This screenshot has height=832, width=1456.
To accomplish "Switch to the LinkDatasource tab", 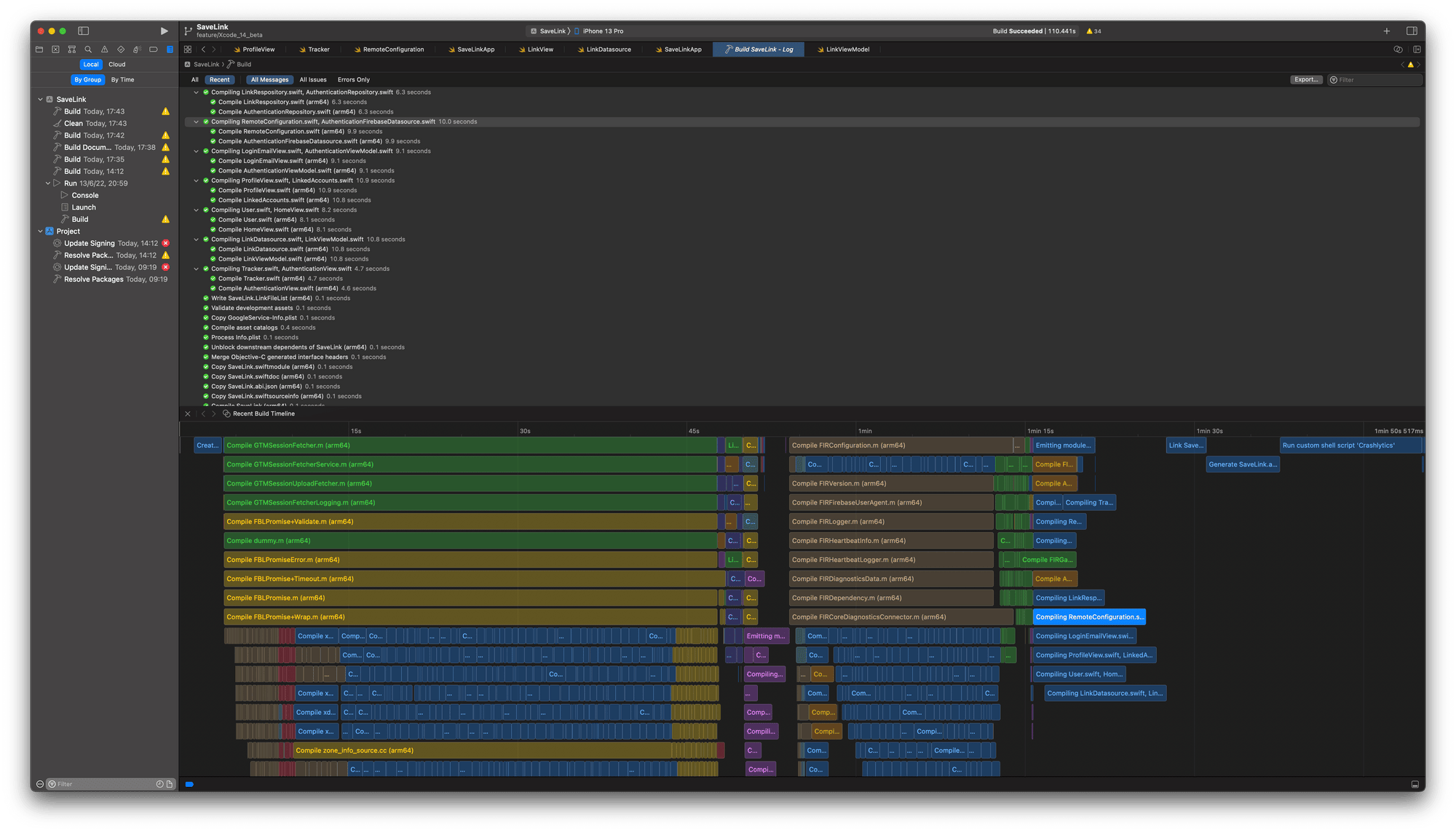I will [604, 49].
